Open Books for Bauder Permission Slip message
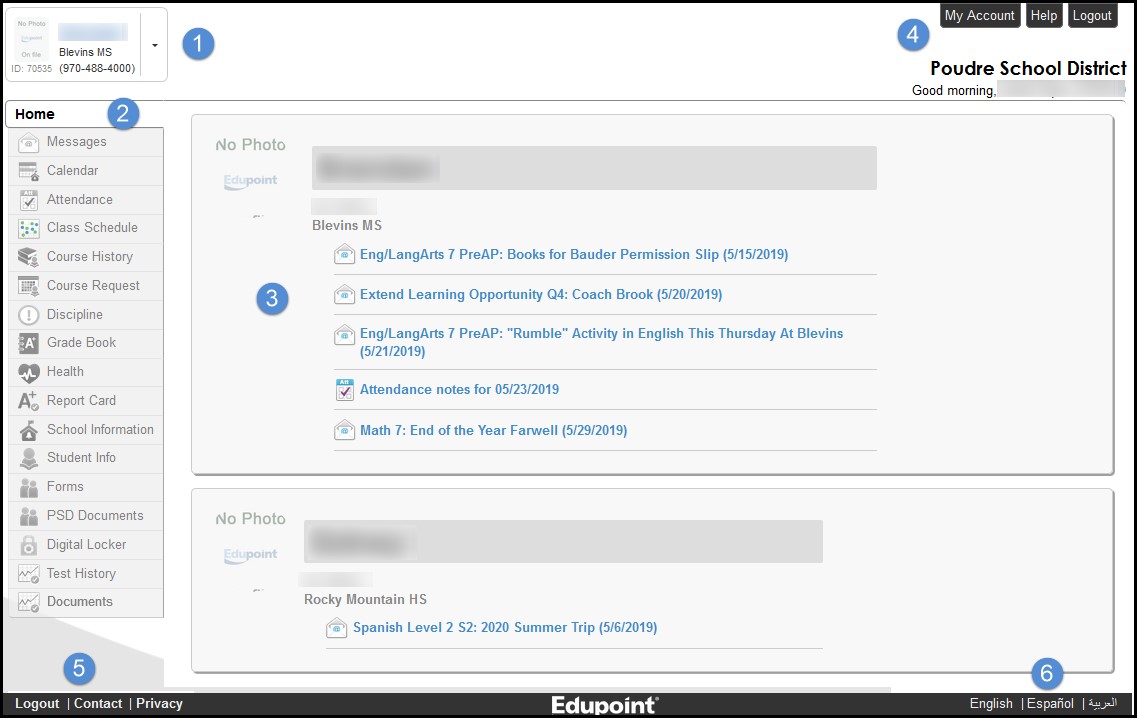1137x718 pixels. tap(574, 255)
